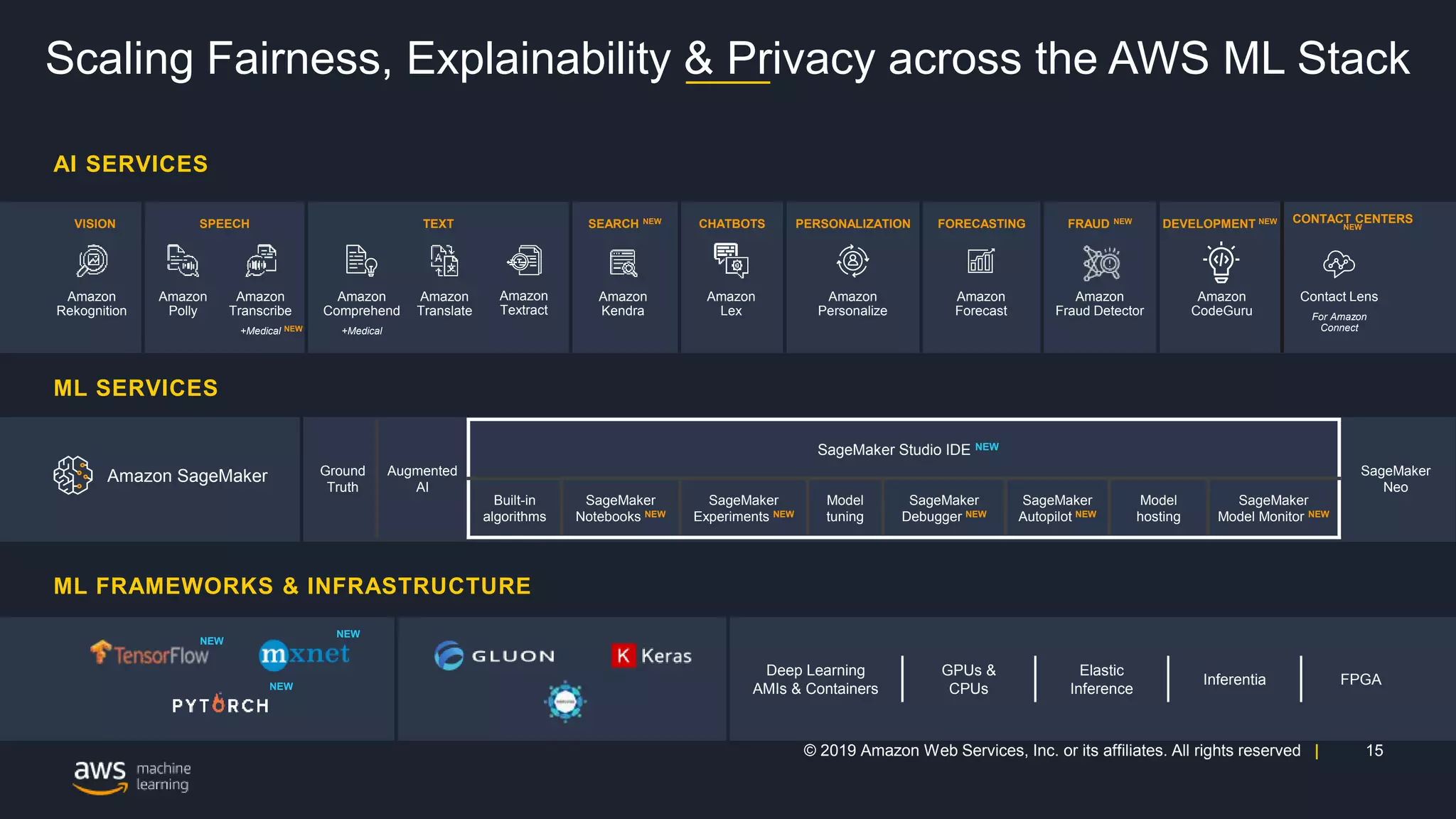Select the Inferentia item
The height and width of the screenshot is (819, 1456).
pyautogui.click(x=1234, y=680)
